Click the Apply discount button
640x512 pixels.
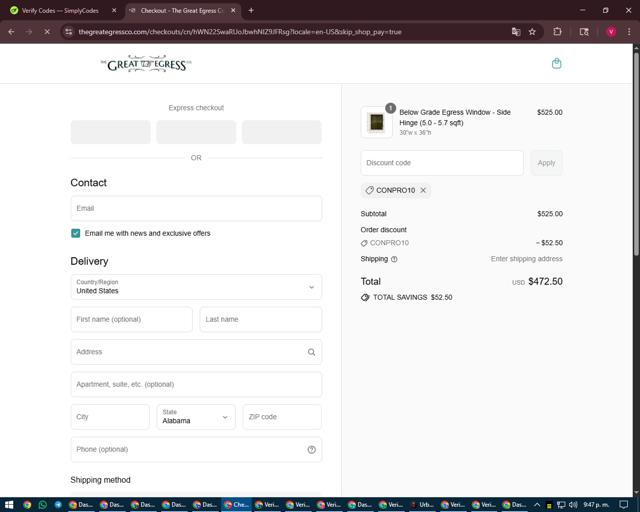click(546, 163)
